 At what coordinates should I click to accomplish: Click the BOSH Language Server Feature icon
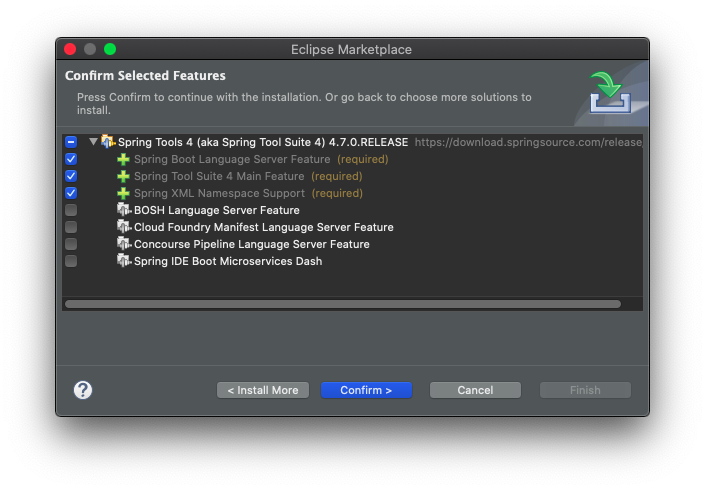coord(124,209)
